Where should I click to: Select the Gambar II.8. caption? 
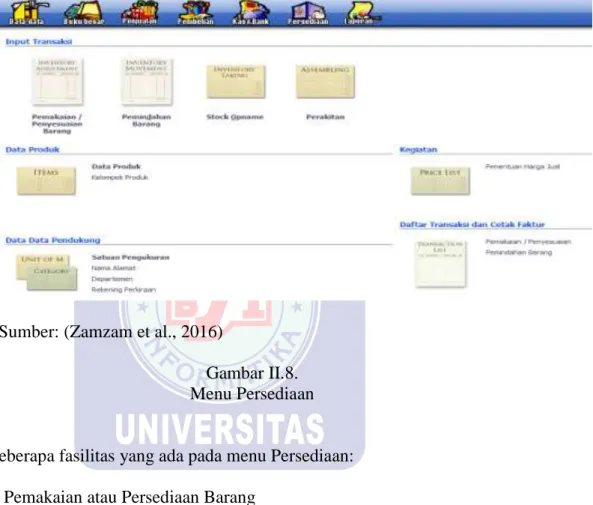click(x=252, y=373)
